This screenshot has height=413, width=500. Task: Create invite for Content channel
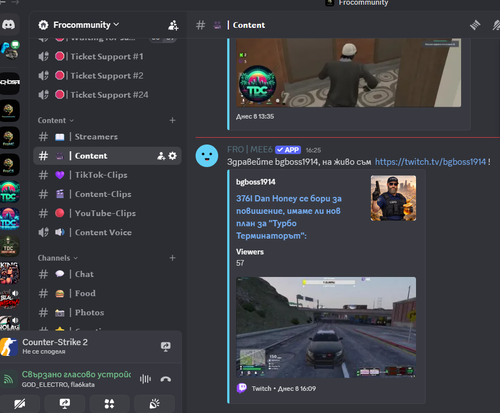coord(161,156)
